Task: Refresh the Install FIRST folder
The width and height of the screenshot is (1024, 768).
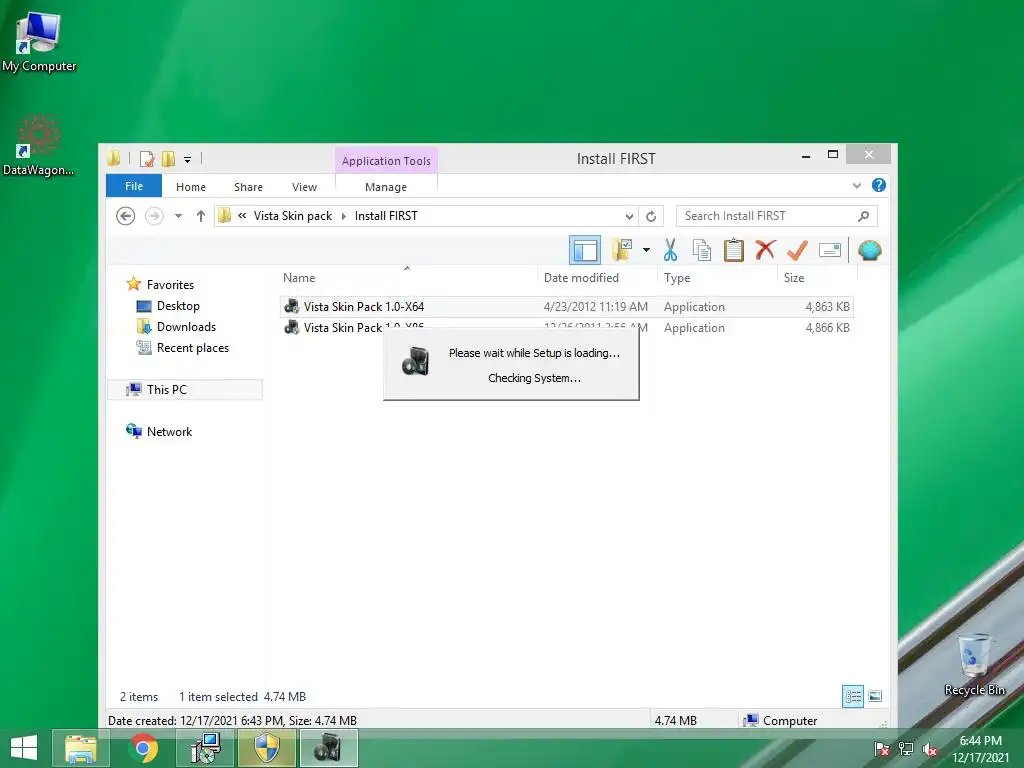Action: (x=651, y=216)
